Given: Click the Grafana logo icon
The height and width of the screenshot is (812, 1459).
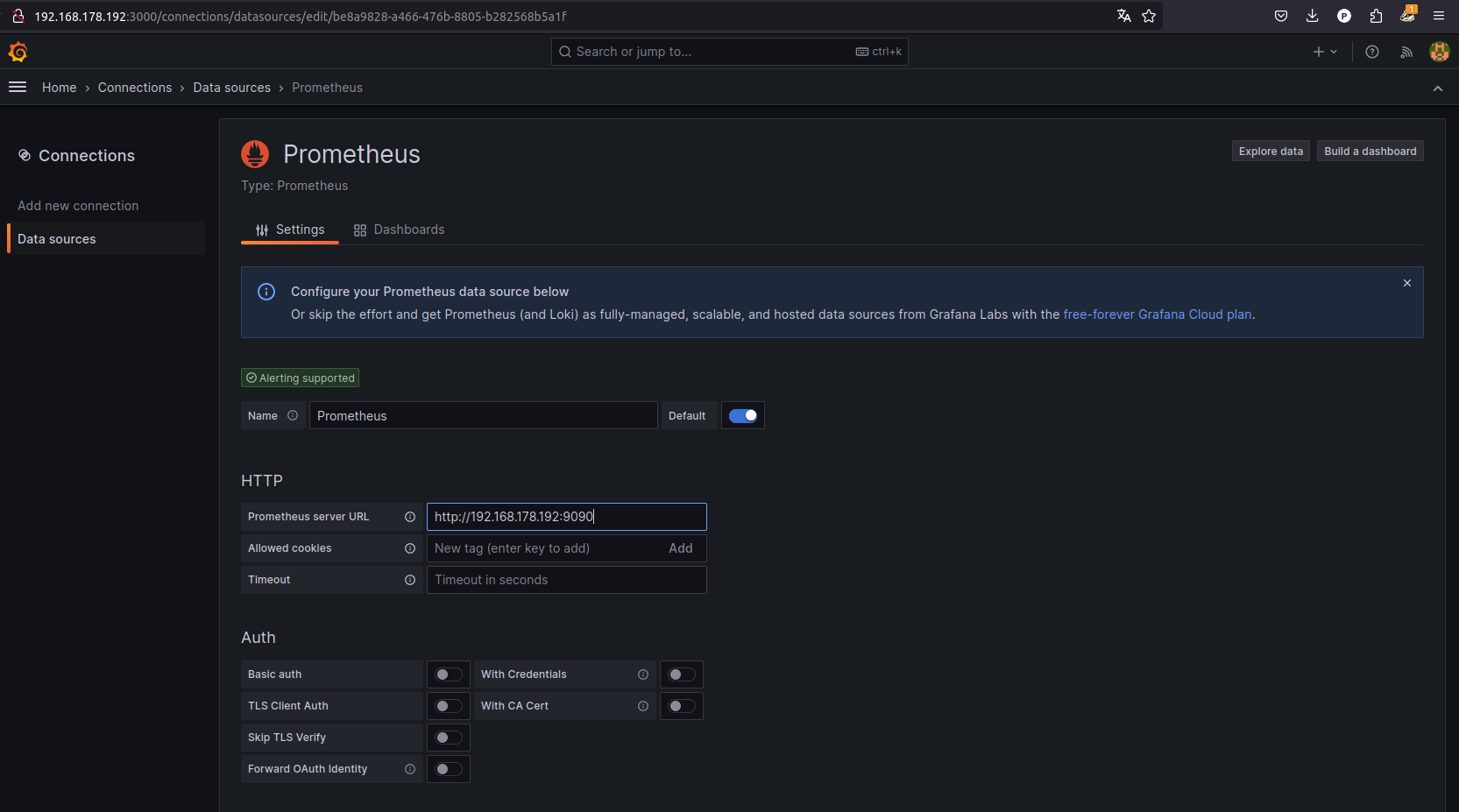Looking at the screenshot, I should 18,53.
